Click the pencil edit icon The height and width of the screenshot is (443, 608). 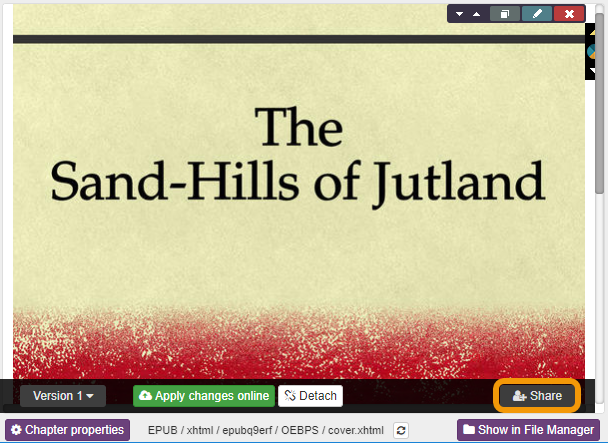(537, 14)
